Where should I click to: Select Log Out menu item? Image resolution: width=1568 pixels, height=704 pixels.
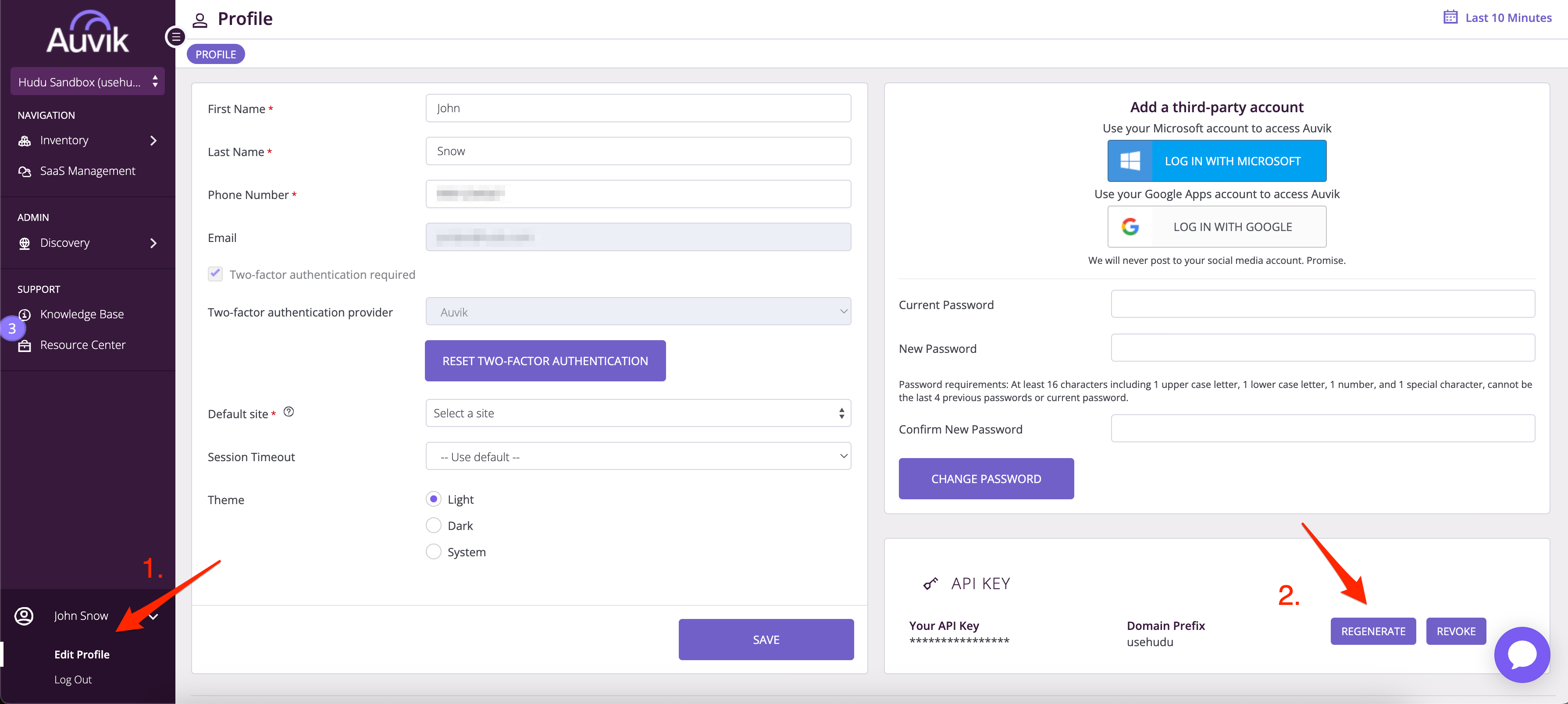click(x=73, y=679)
